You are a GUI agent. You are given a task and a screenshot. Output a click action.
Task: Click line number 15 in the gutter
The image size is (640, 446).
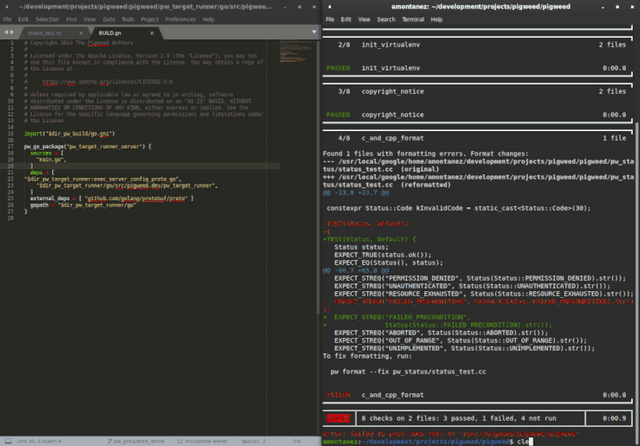pyautogui.click(x=11, y=133)
